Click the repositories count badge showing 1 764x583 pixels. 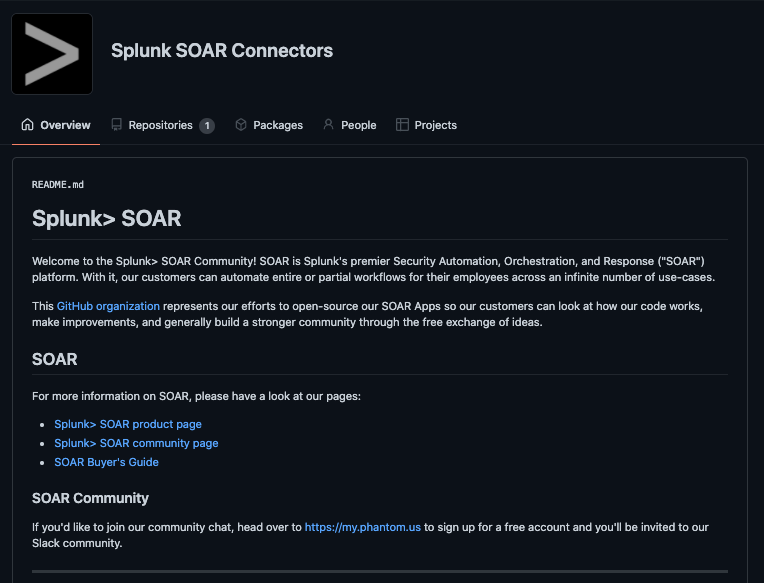pos(207,126)
